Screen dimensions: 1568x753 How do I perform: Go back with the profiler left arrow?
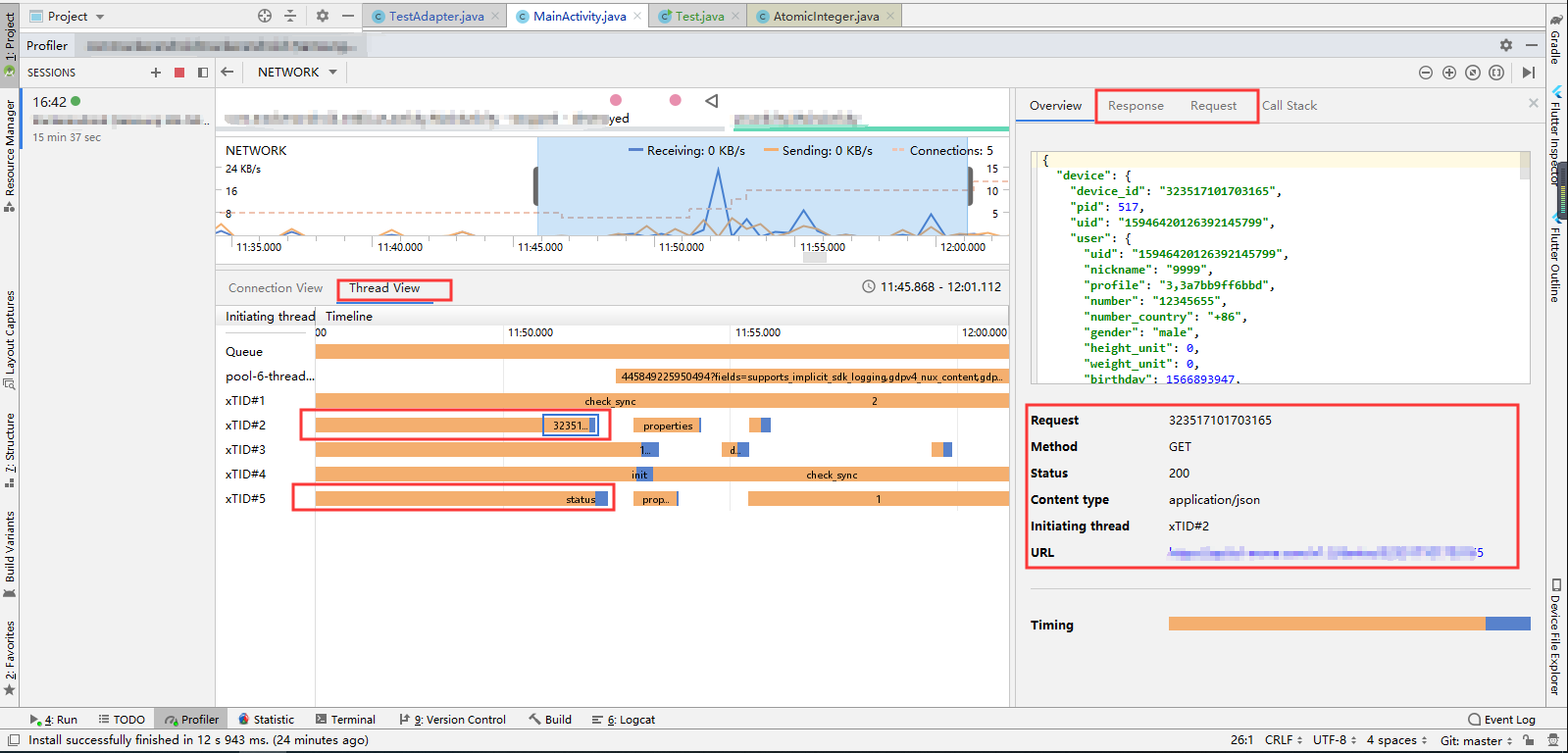pos(228,72)
